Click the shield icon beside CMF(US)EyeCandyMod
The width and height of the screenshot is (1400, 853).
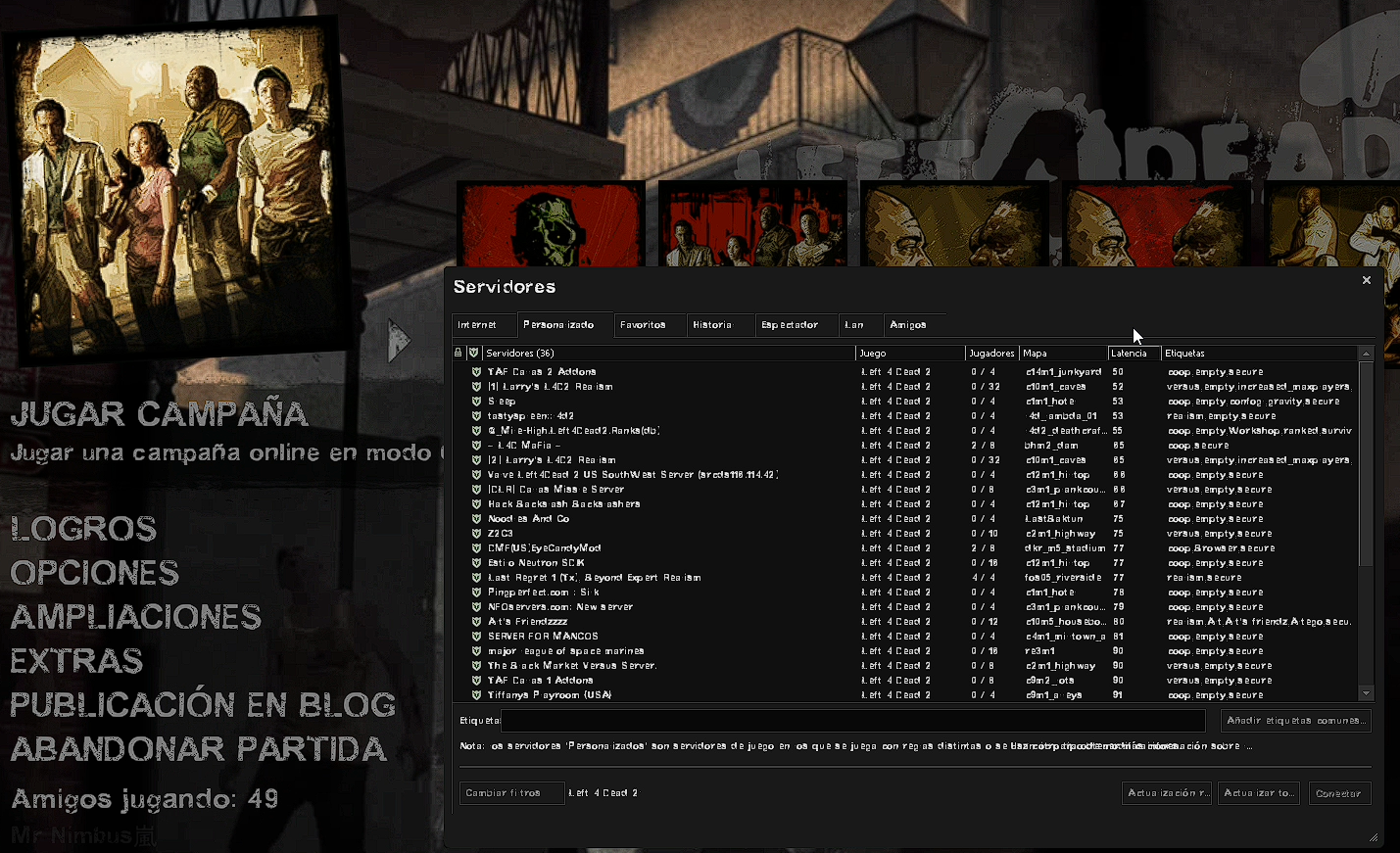click(476, 548)
